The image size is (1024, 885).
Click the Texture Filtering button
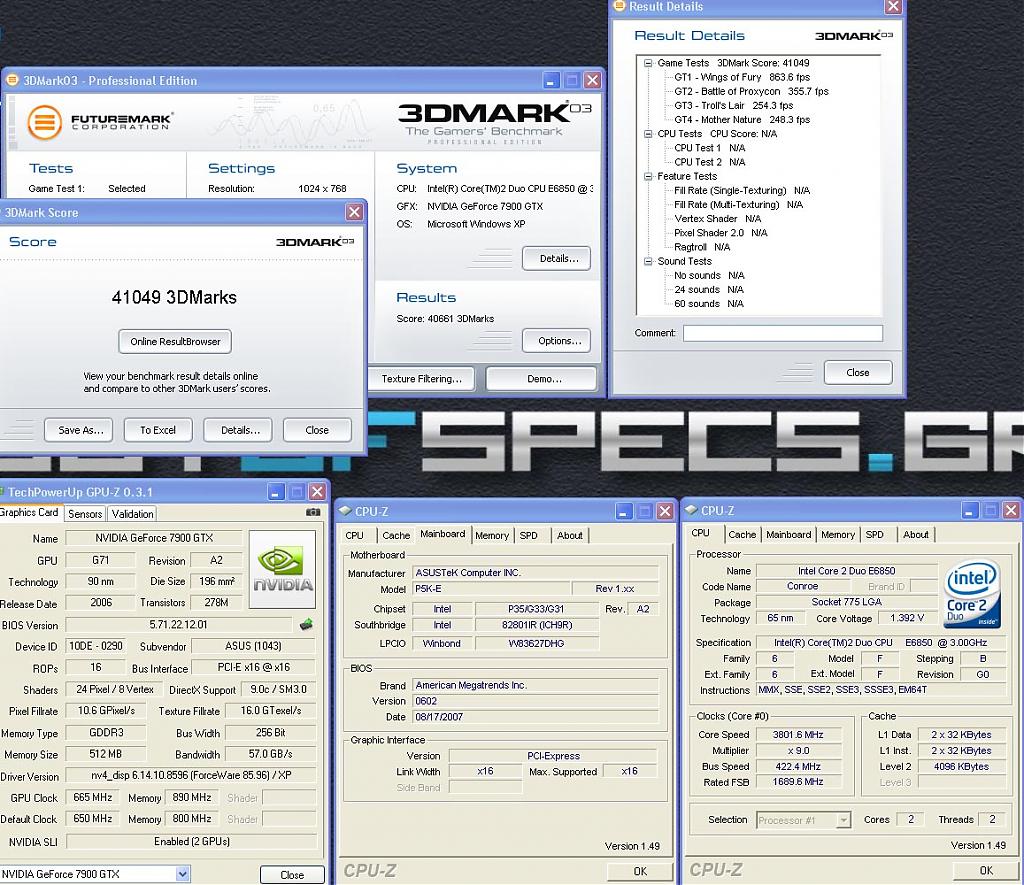pyautogui.click(x=421, y=379)
